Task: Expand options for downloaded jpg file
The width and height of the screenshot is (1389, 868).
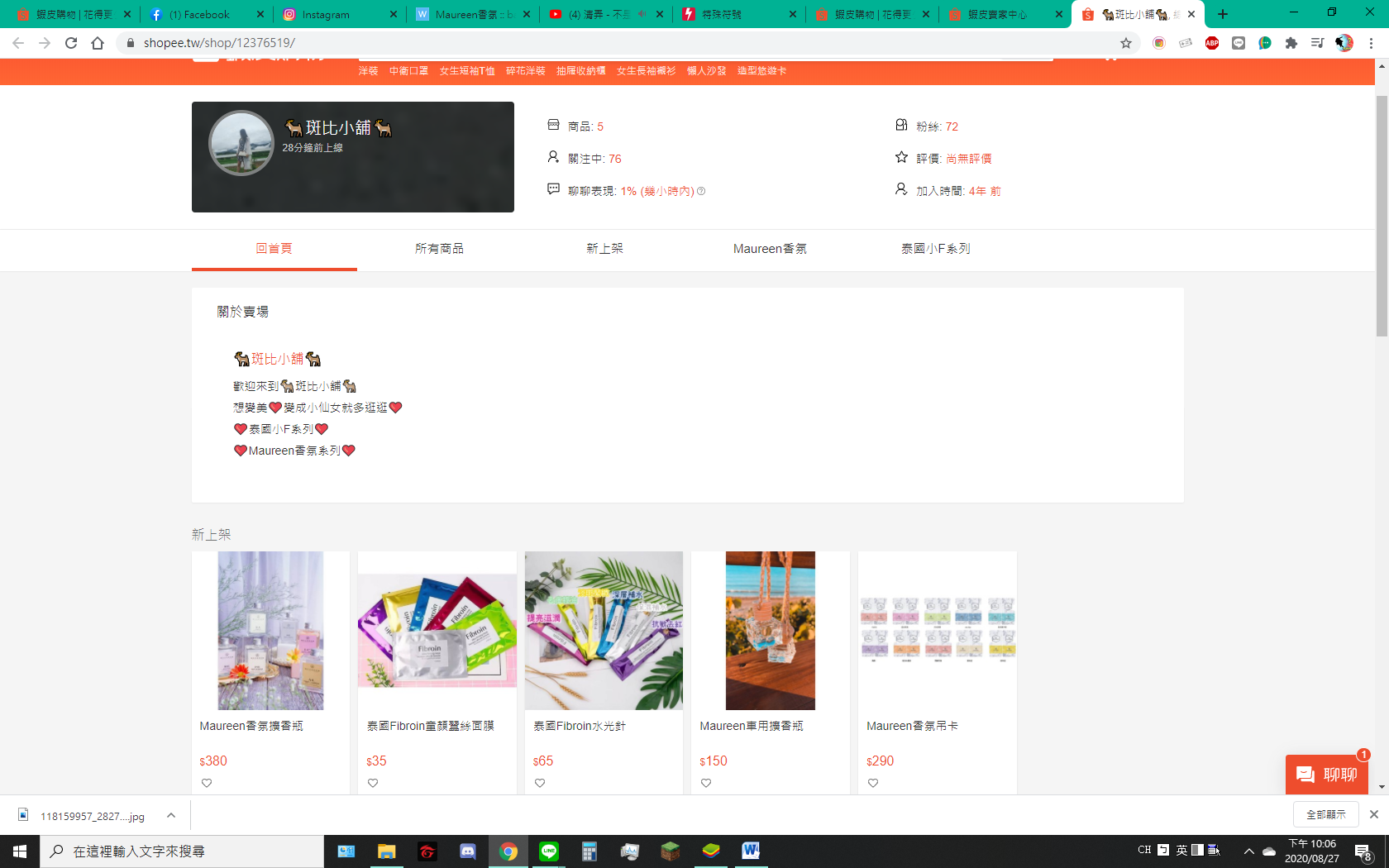Action: click(171, 815)
